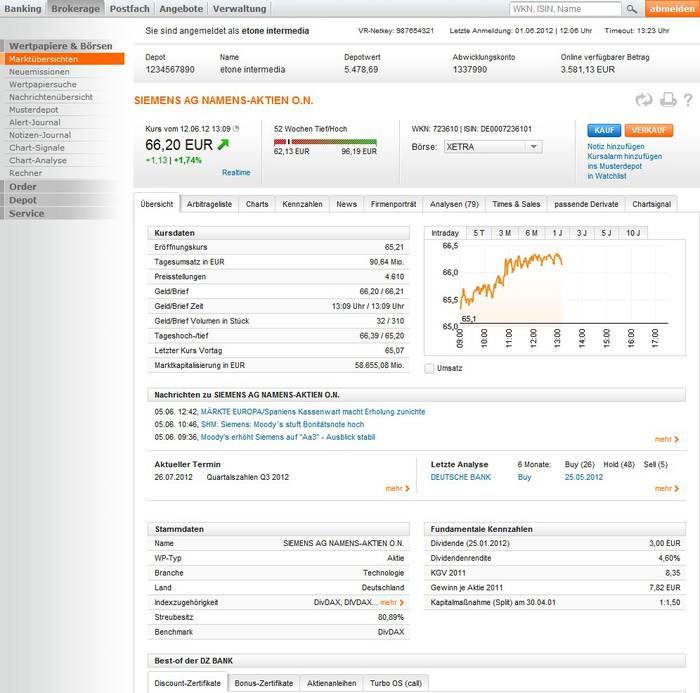Click the refresh arrows icon
Screen dimensions: 700x693
pos(644,100)
